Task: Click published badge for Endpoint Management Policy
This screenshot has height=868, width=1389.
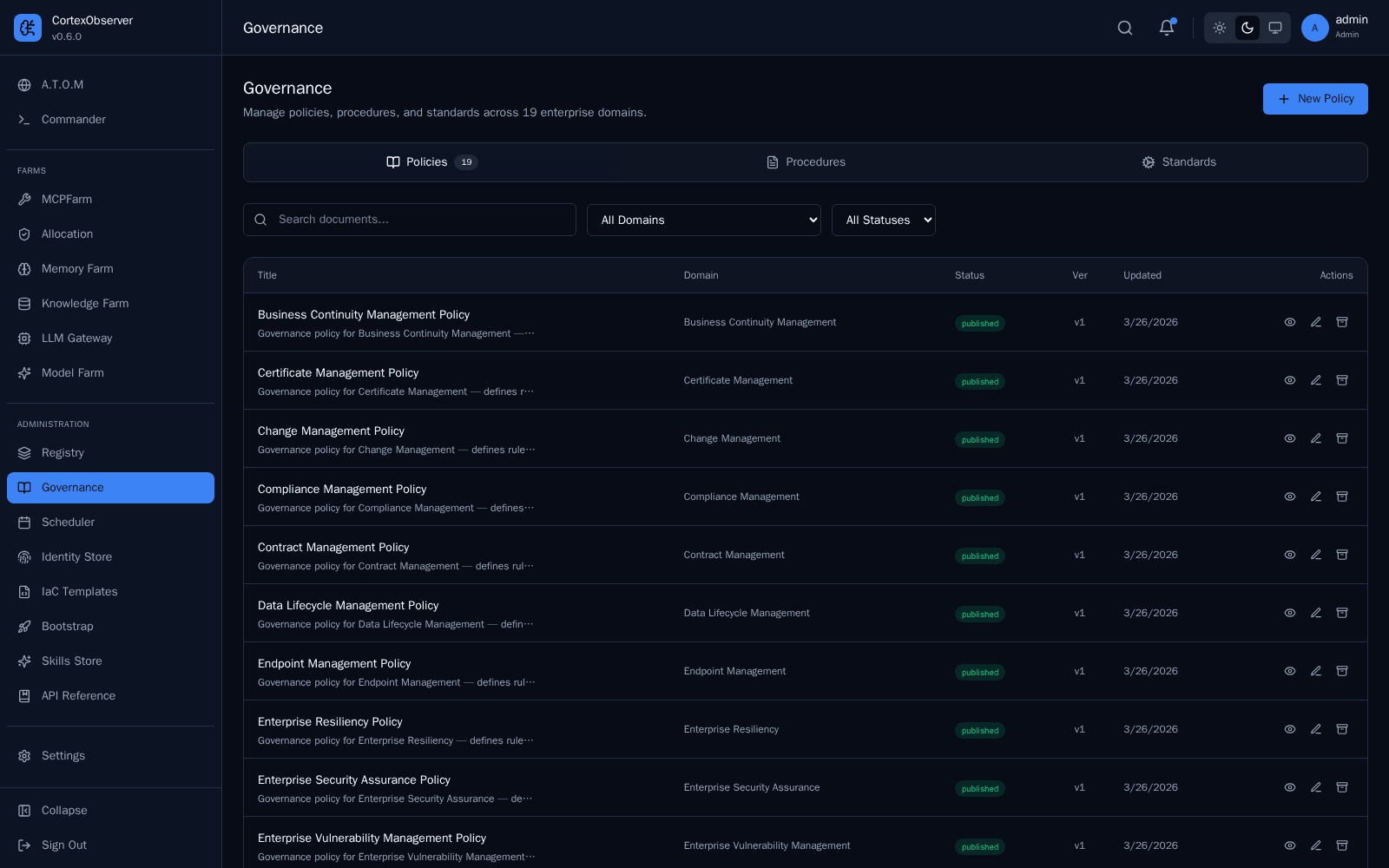Action: click(x=980, y=673)
